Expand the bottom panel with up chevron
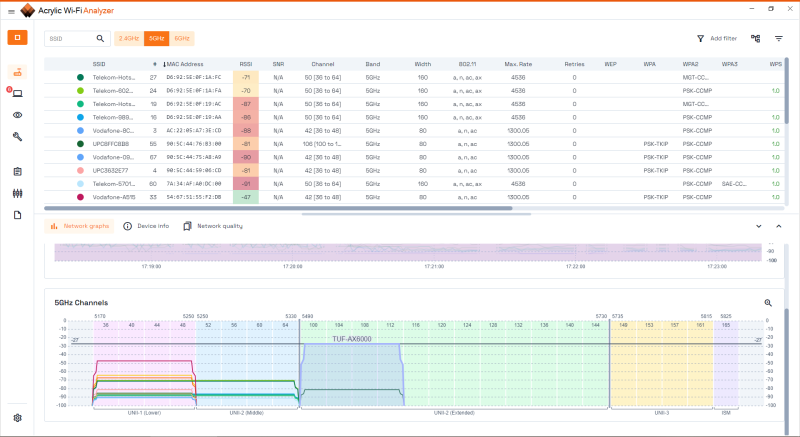The height and width of the screenshot is (437, 800). click(x=779, y=226)
